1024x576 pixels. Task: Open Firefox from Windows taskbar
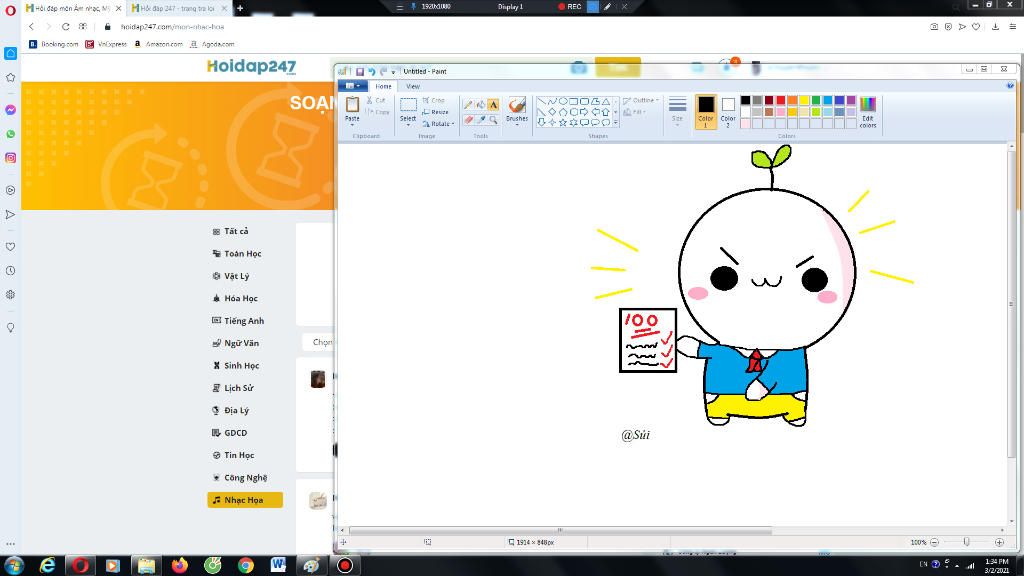[180, 565]
